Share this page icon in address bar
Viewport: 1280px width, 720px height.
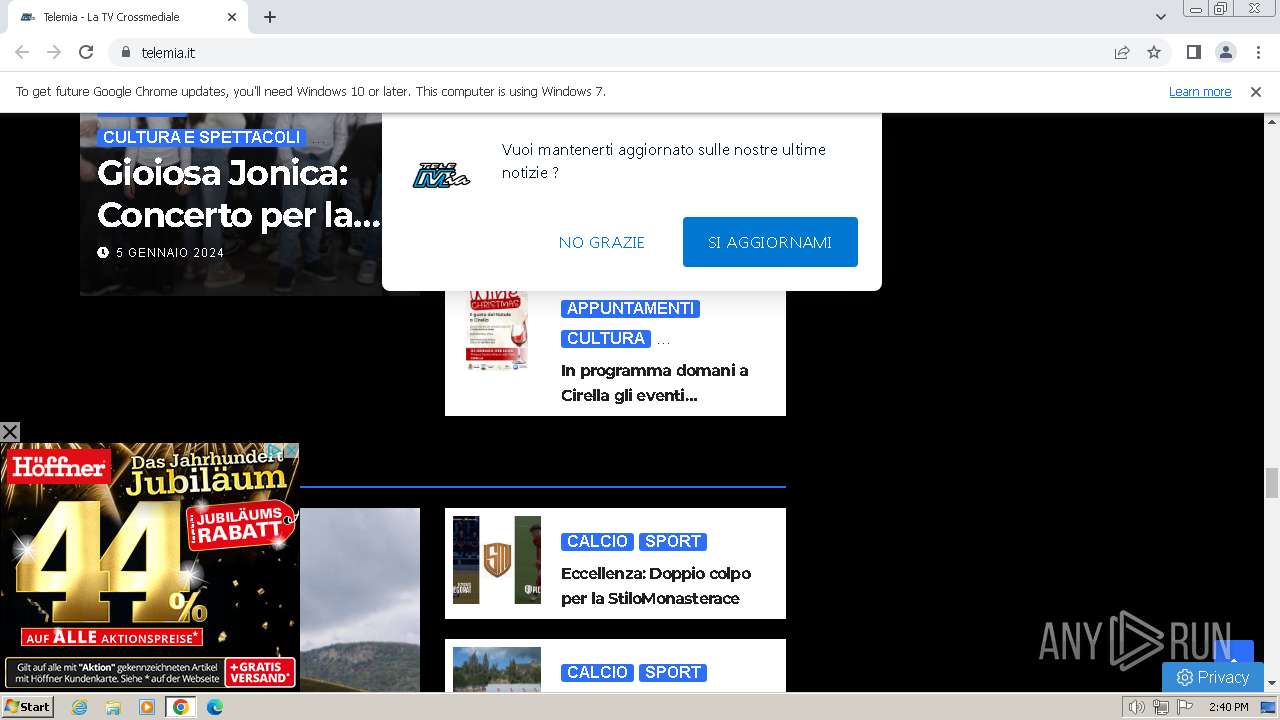click(x=1122, y=52)
